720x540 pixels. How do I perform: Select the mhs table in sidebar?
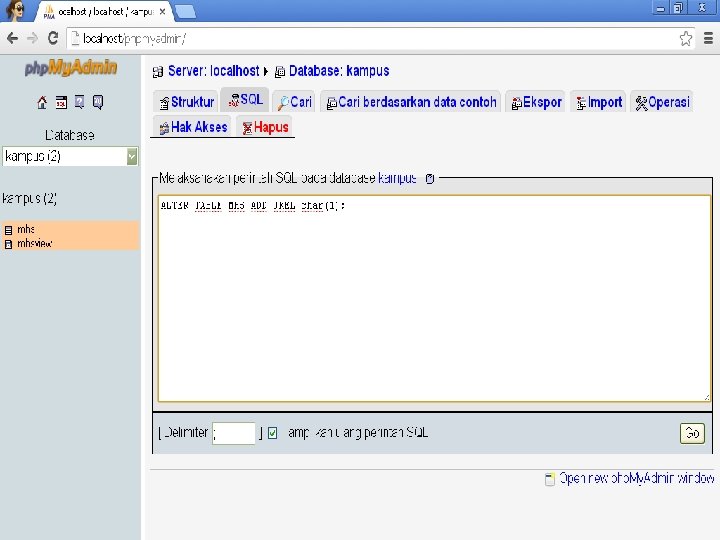(26, 229)
